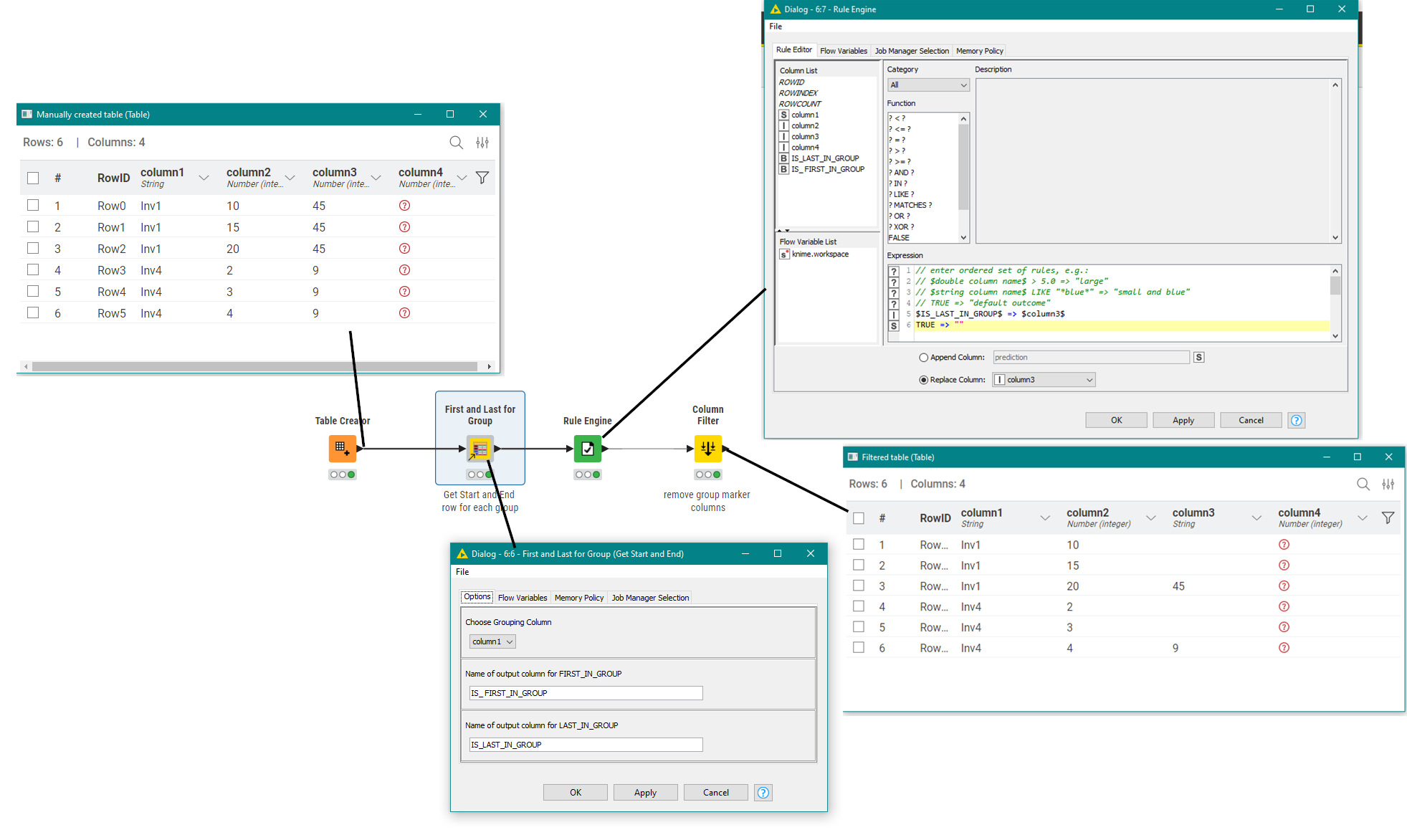Check the Row0 row checkbox
The height and width of the screenshot is (840, 1407).
tap(33, 206)
